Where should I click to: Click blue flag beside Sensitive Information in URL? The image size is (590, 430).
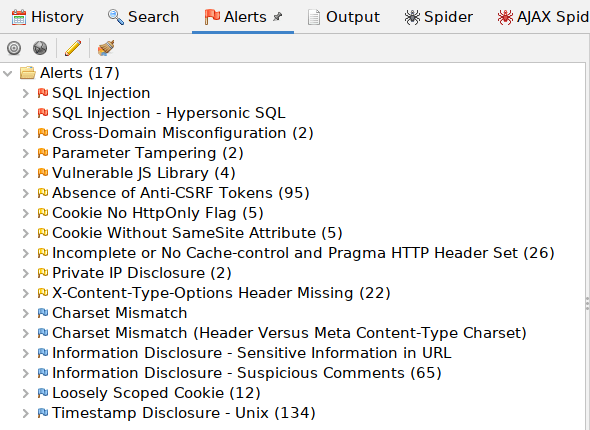pyautogui.click(x=43, y=353)
